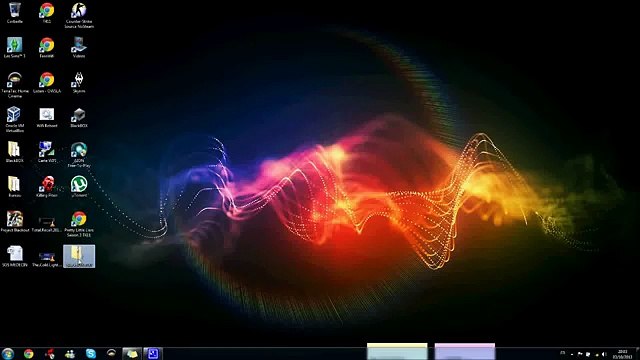The height and width of the screenshot is (360, 640).
Task: Open the Videos desktop shortcut
Action: (79, 47)
